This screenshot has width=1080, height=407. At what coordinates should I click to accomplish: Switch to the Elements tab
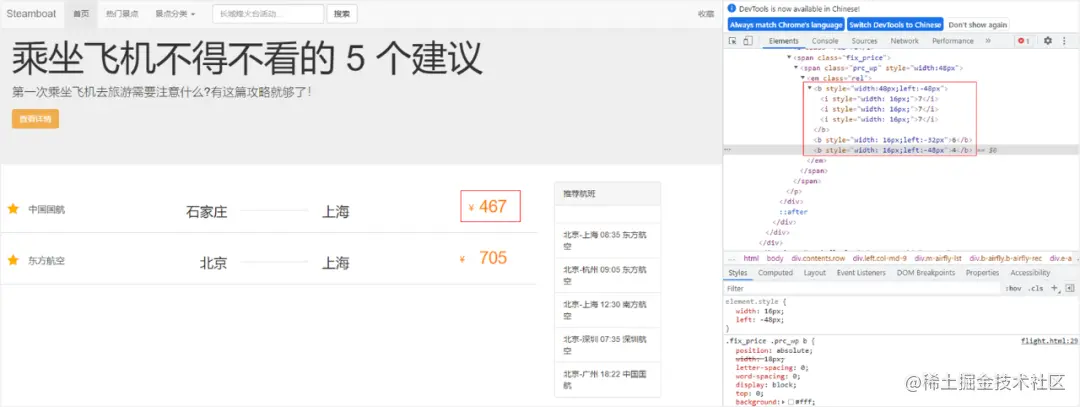pyautogui.click(x=783, y=41)
